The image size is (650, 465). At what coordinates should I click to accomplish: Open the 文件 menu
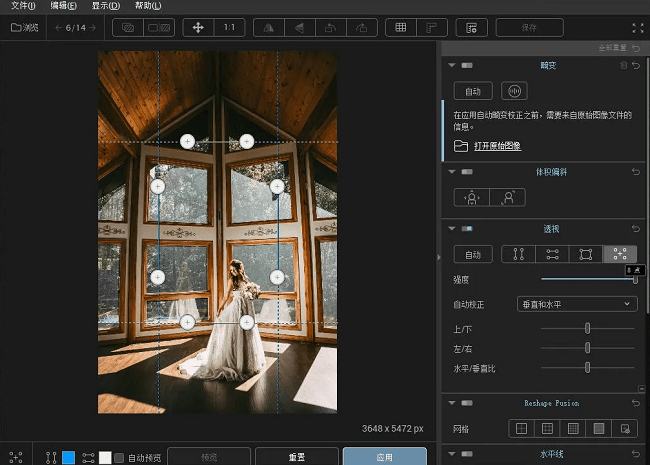(x=22, y=6)
